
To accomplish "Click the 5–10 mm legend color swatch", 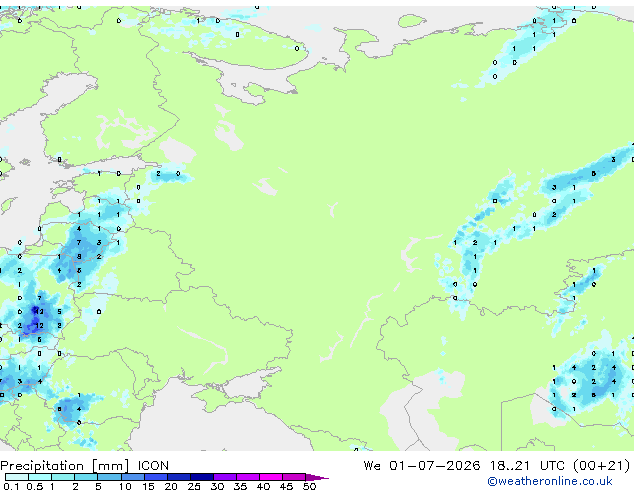I will point(109,477).
